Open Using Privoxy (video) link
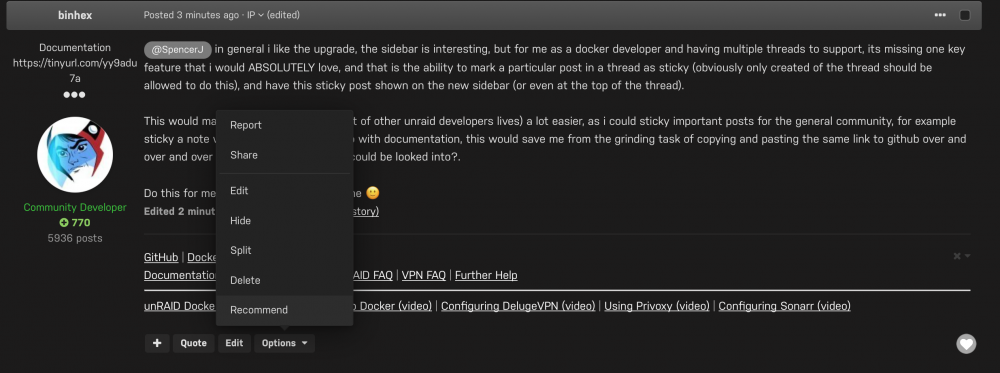This screenshot has width=1000, height=373. point(657,306)
